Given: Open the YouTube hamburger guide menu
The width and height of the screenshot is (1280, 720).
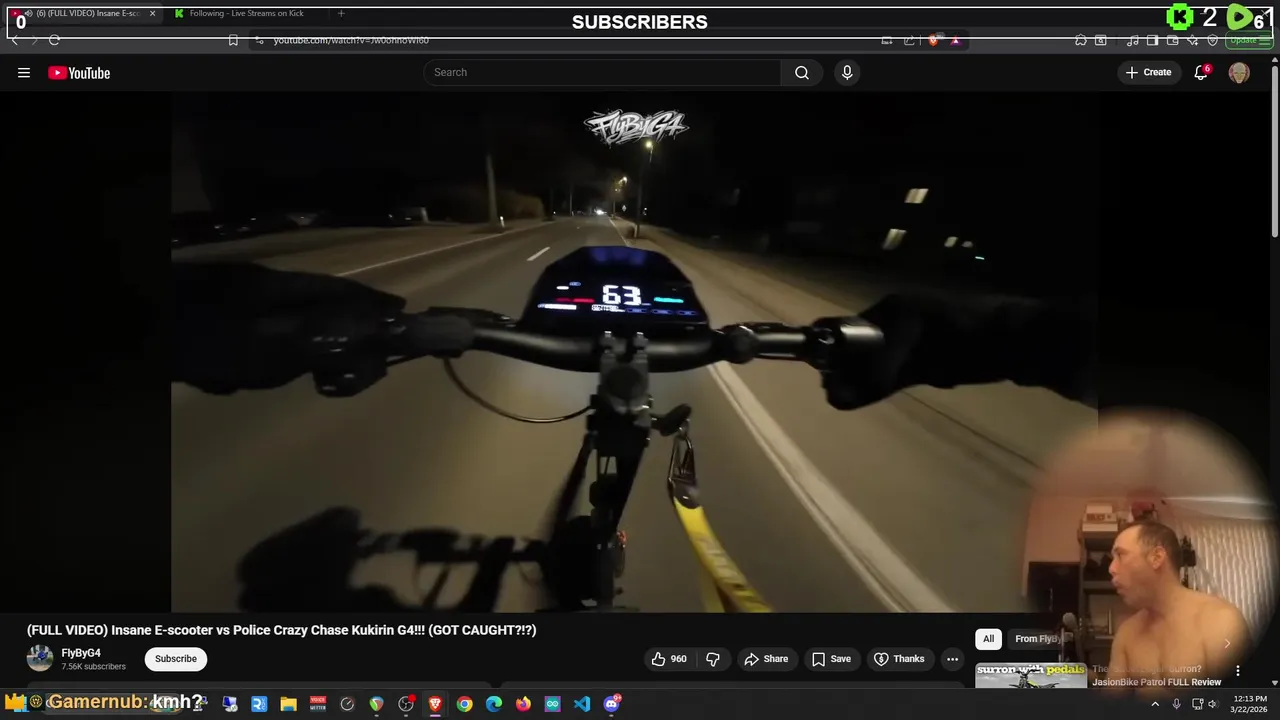Looking at the screenshot, I should pos(24,72).
